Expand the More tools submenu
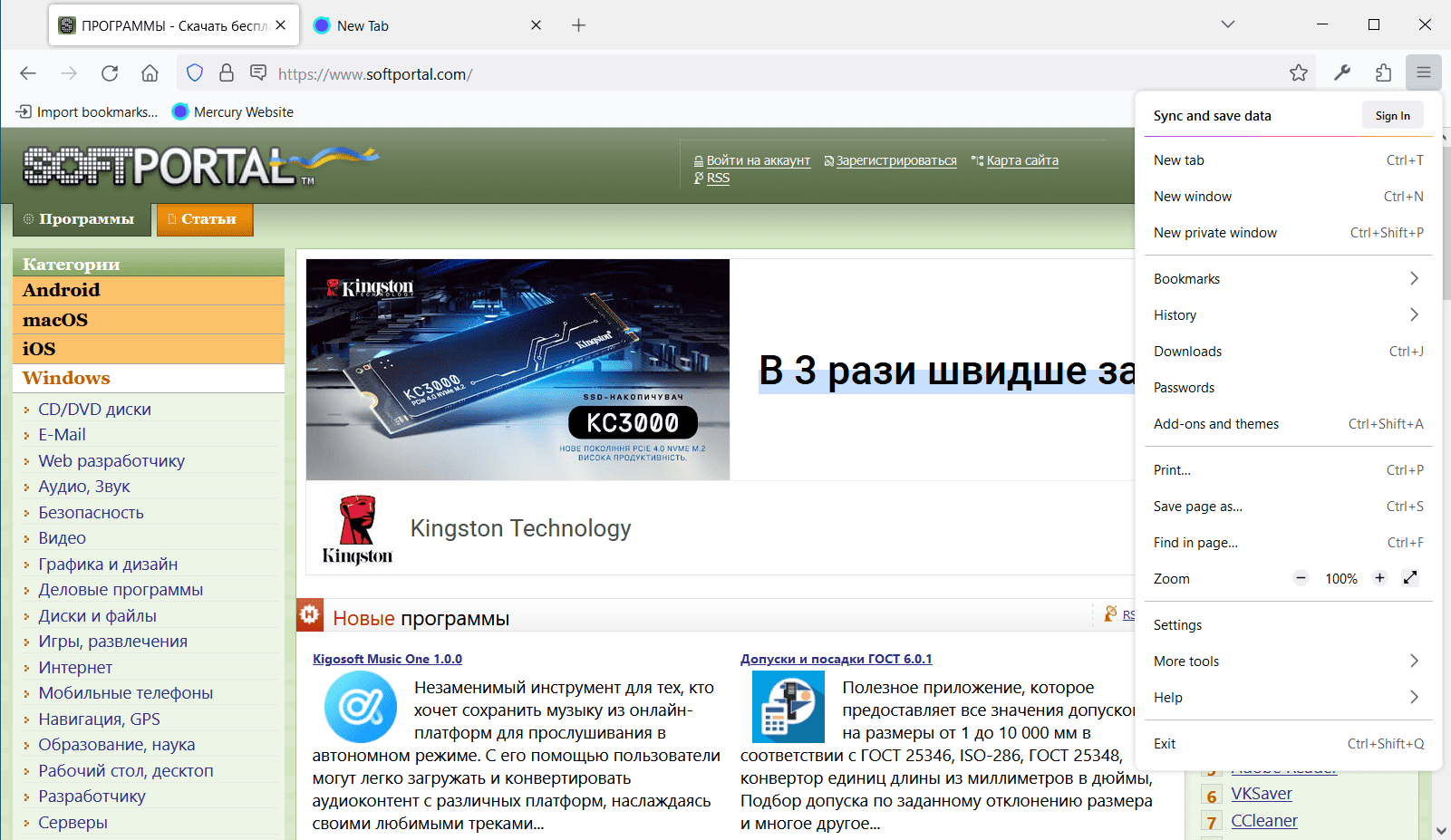The image size is (1451, 840). [x=1288, y=661]
